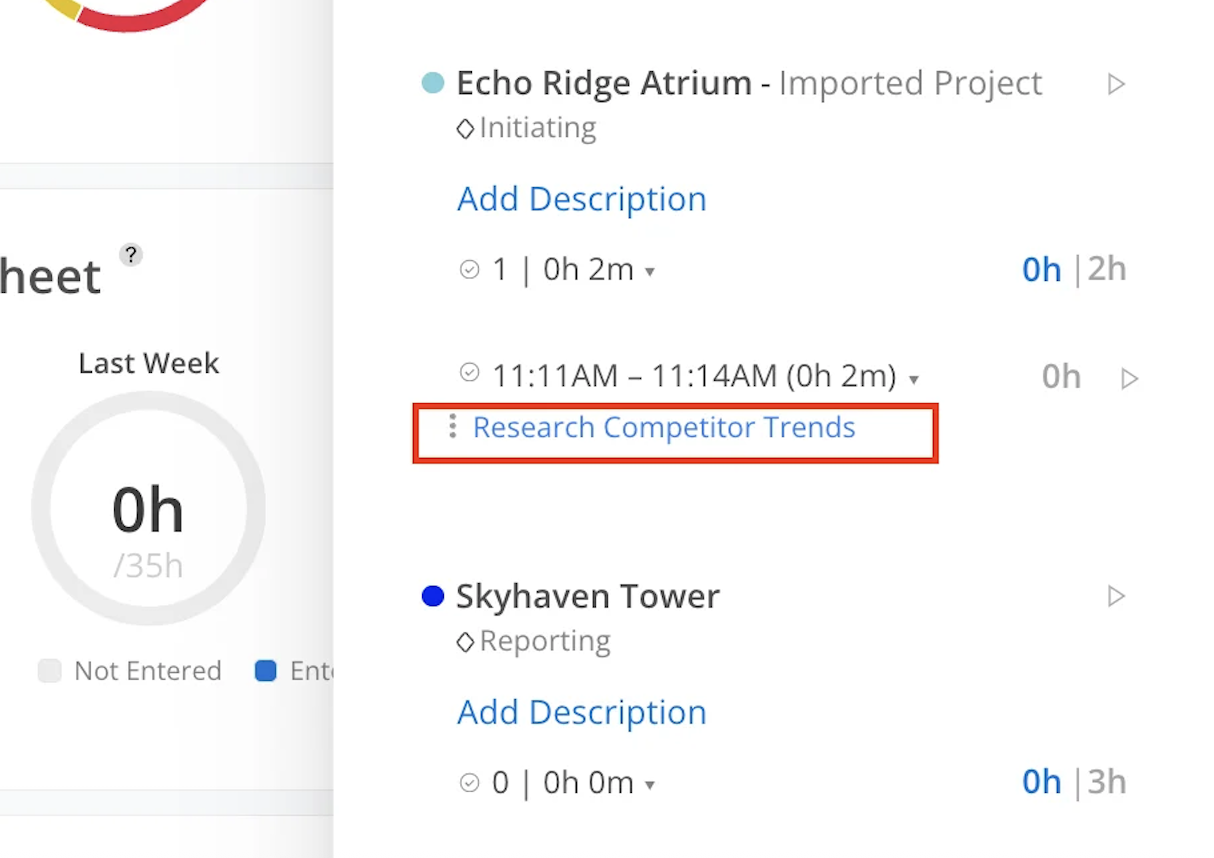Click the Last Week 0h progress ring

pyautogui.click(x=148, y=508)
